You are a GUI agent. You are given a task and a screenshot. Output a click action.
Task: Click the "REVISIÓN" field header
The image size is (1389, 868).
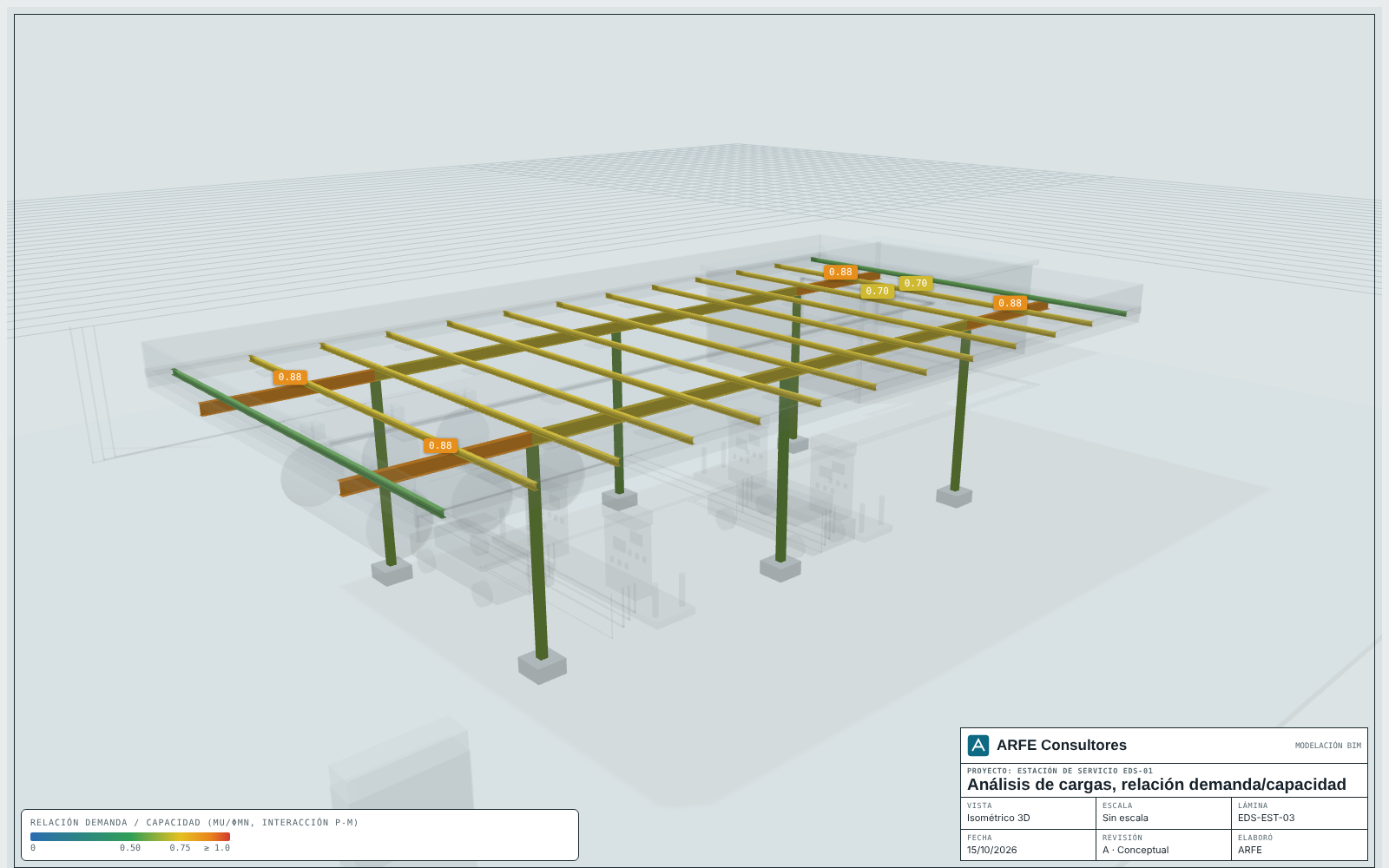pyautogui.click(x=1122, y=838)
